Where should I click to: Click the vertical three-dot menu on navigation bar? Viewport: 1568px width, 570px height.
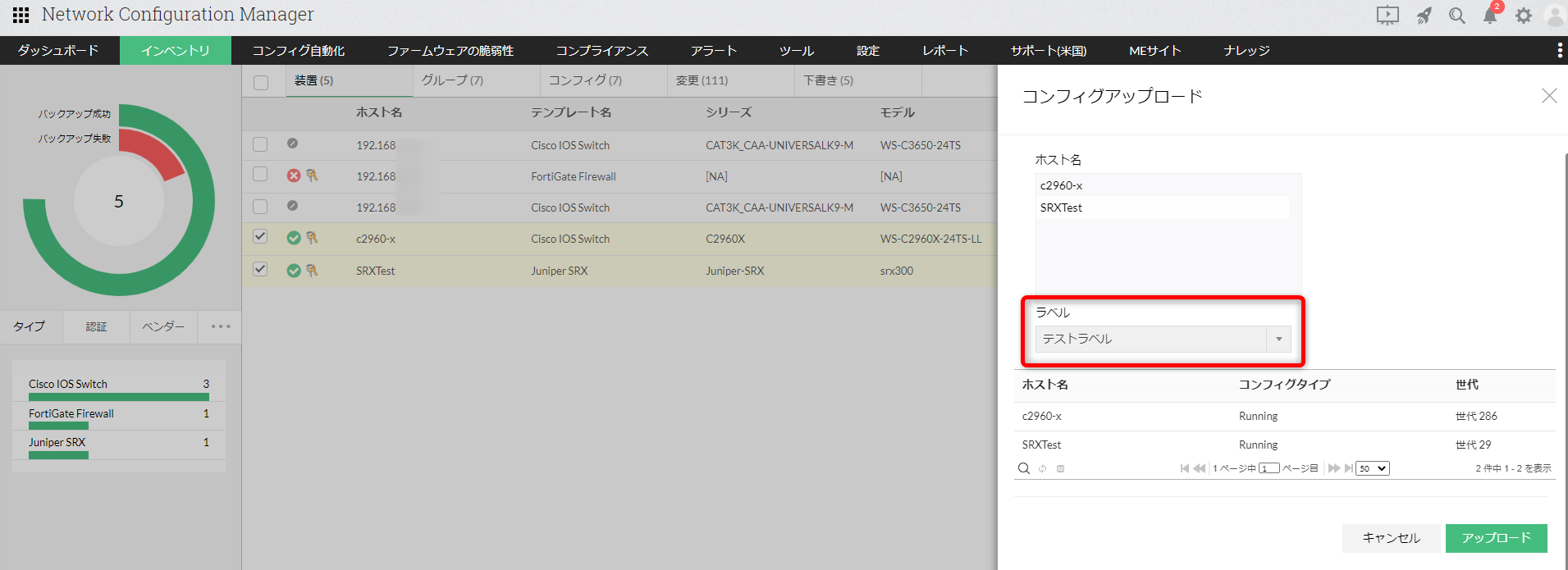coord(1559,50)
